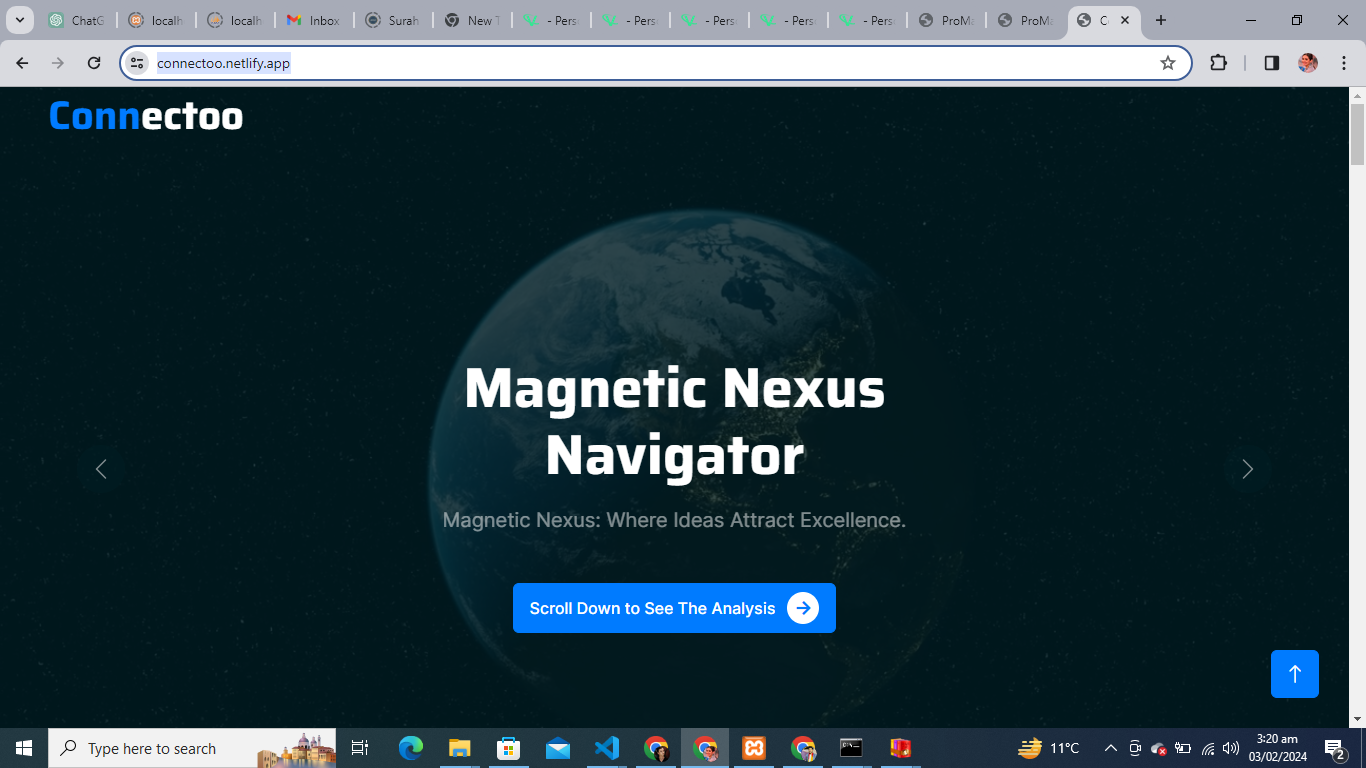The image size is (1366, 768).
Task: Click the Connectoo logo link
Action: tap(146, 116)
